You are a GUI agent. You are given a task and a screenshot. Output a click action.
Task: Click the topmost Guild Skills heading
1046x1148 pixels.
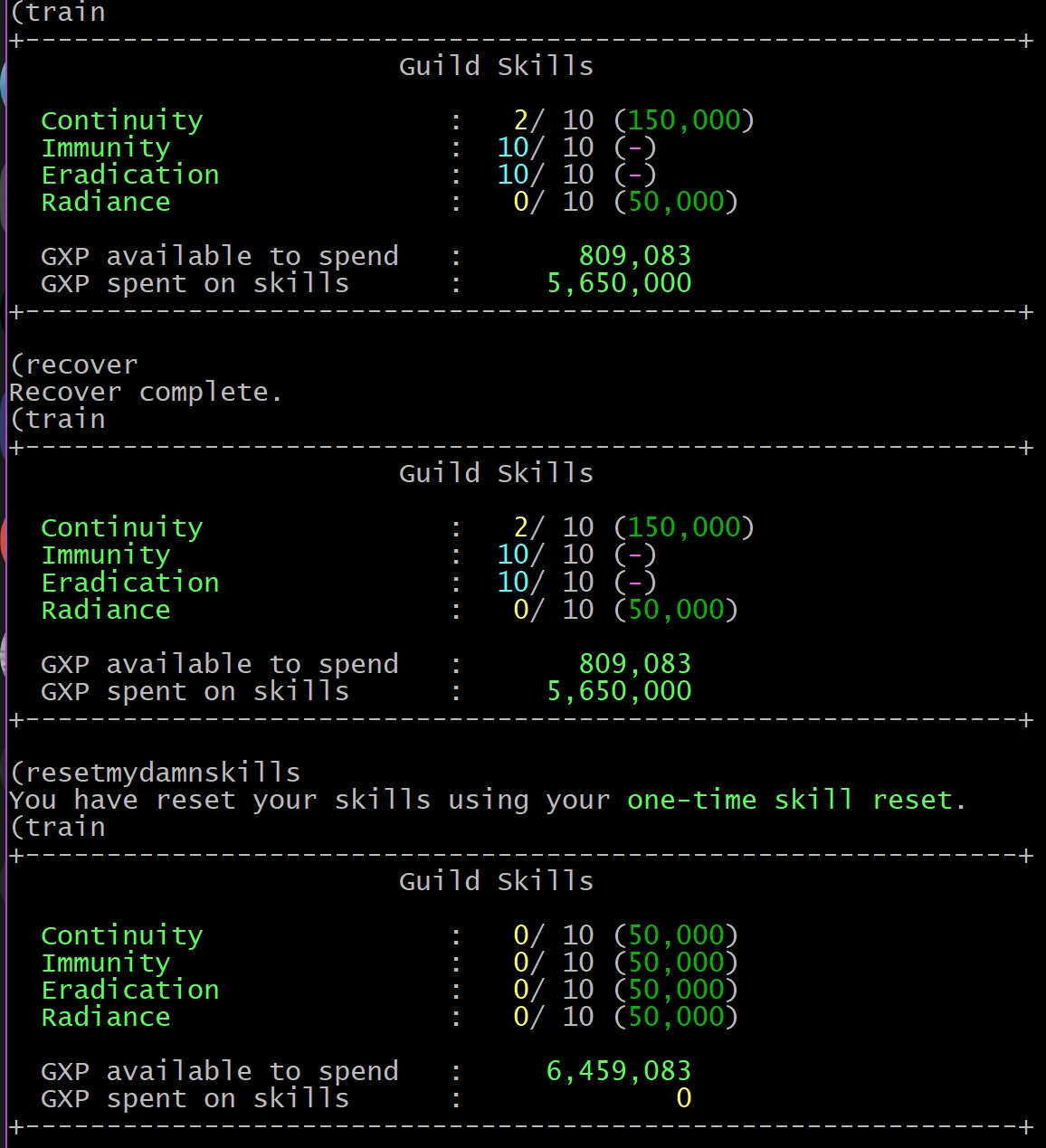coord(496,66)
